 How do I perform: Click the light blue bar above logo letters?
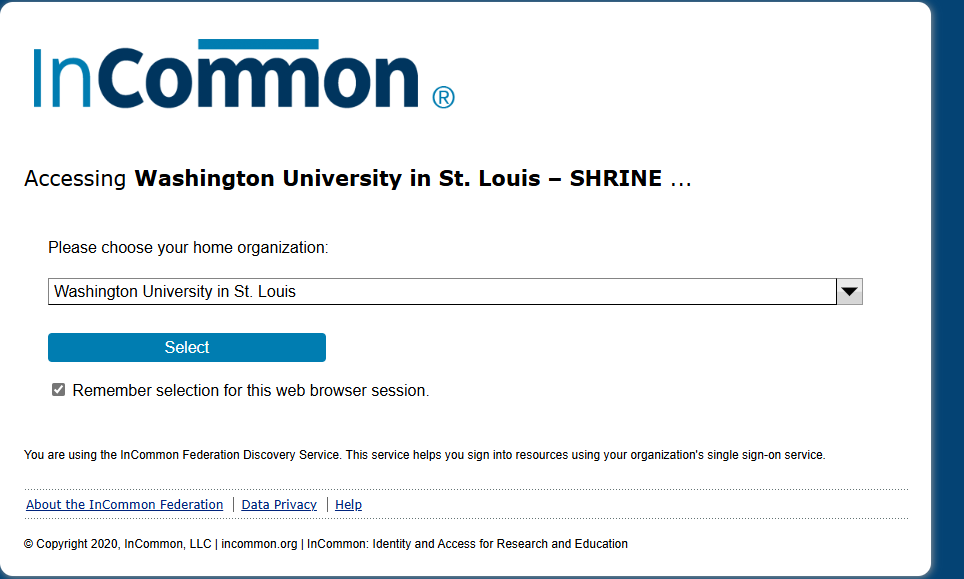(x=258, y=44)
